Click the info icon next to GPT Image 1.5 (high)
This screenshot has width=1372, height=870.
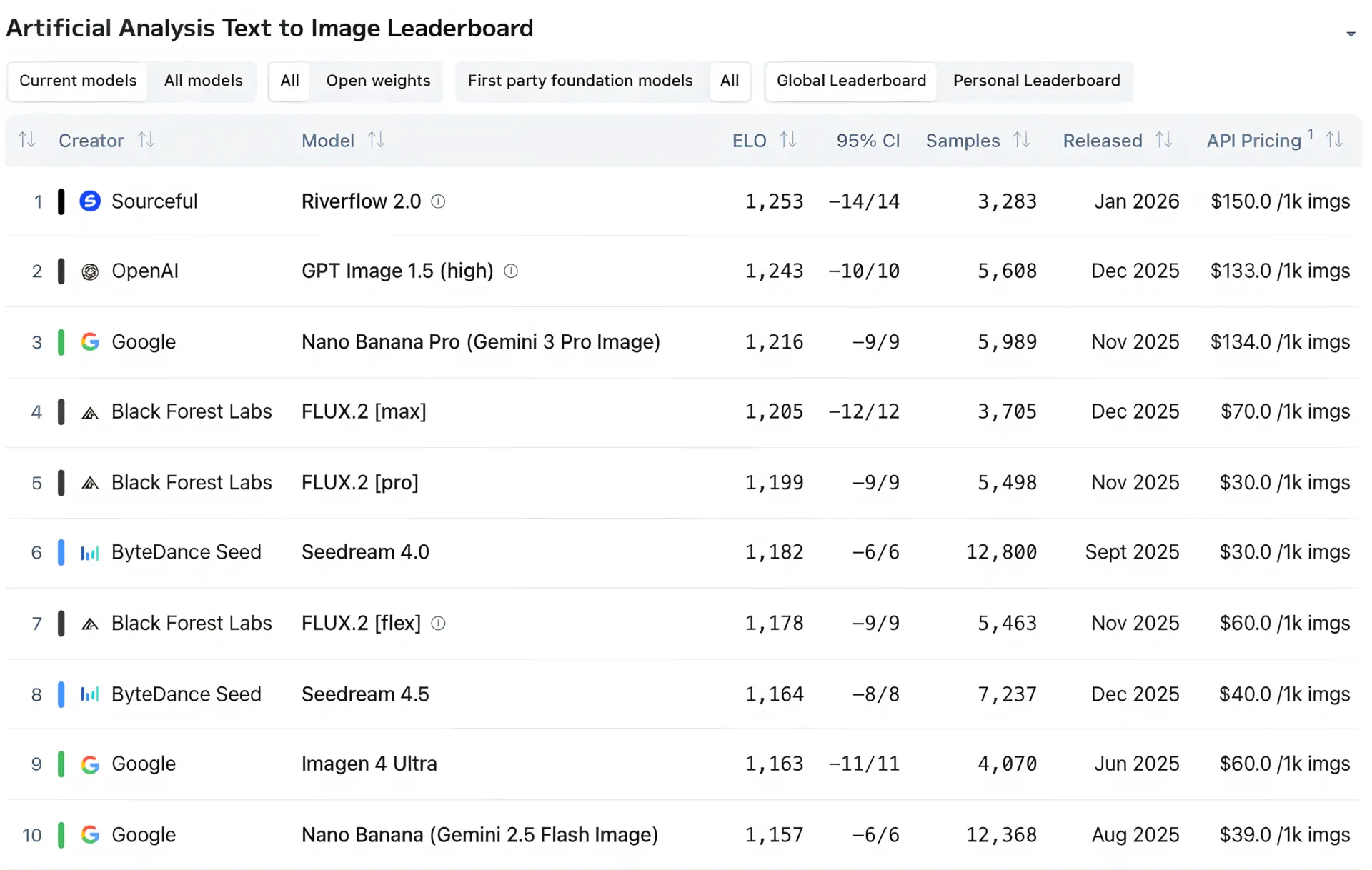[x=511, y=271]
